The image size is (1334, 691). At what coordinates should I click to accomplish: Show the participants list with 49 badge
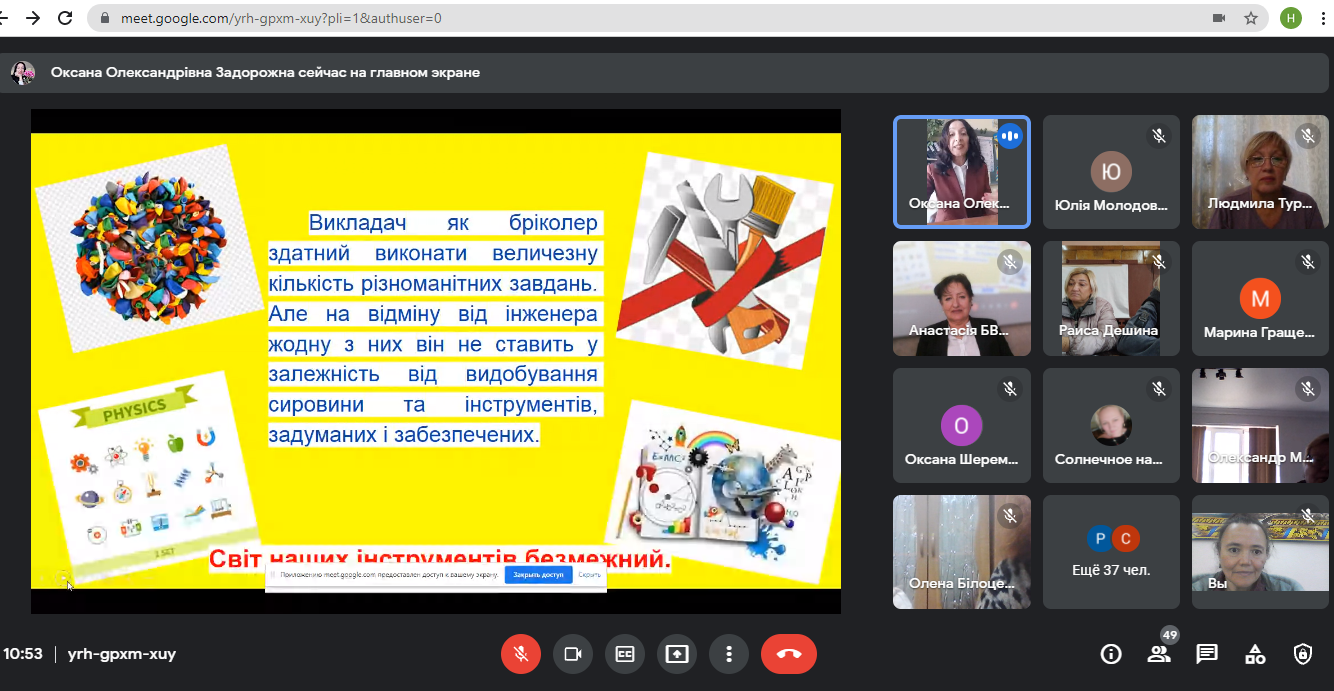1159,654
